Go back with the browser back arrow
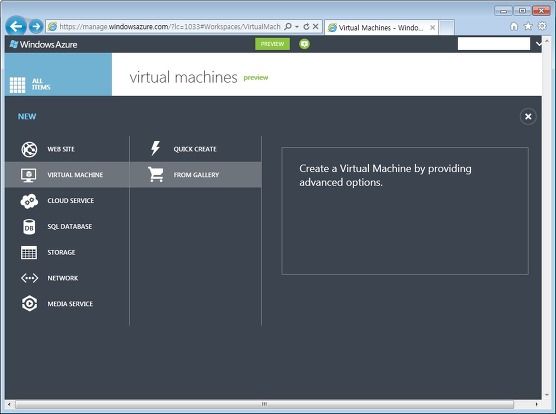The height and width of the screenshot is (414, 556). (16, 26)
